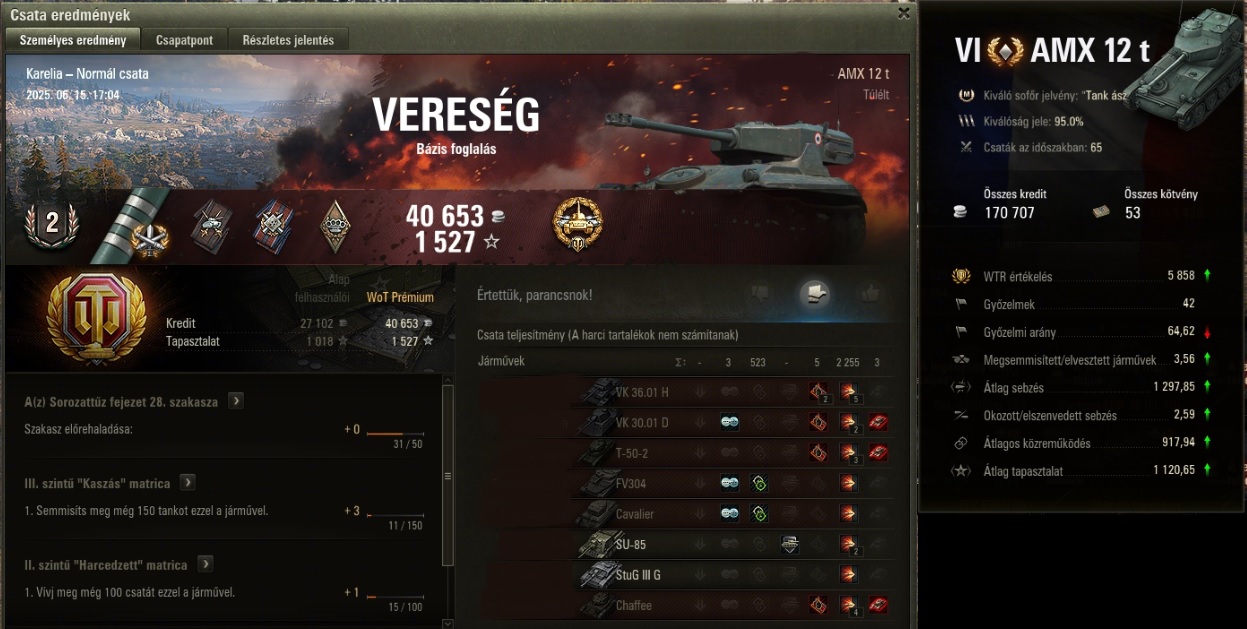This screenshot has width=1247, height=629.
Task: Expand the III. szintű Kaszás matrica arrow
Action: pos(187,482)
